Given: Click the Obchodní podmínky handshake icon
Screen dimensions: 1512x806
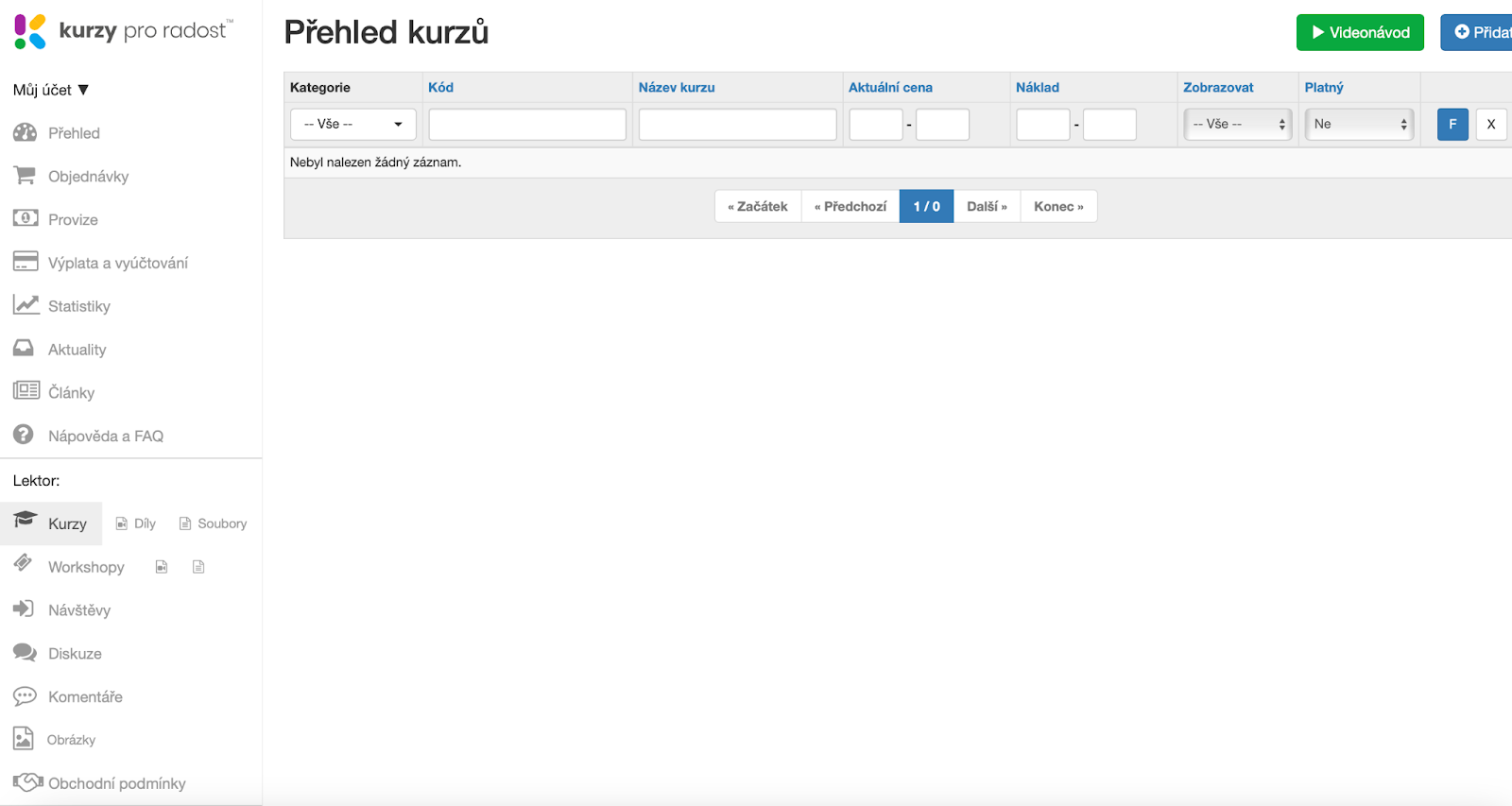Looking at the screenshot, I should (27, 781).
